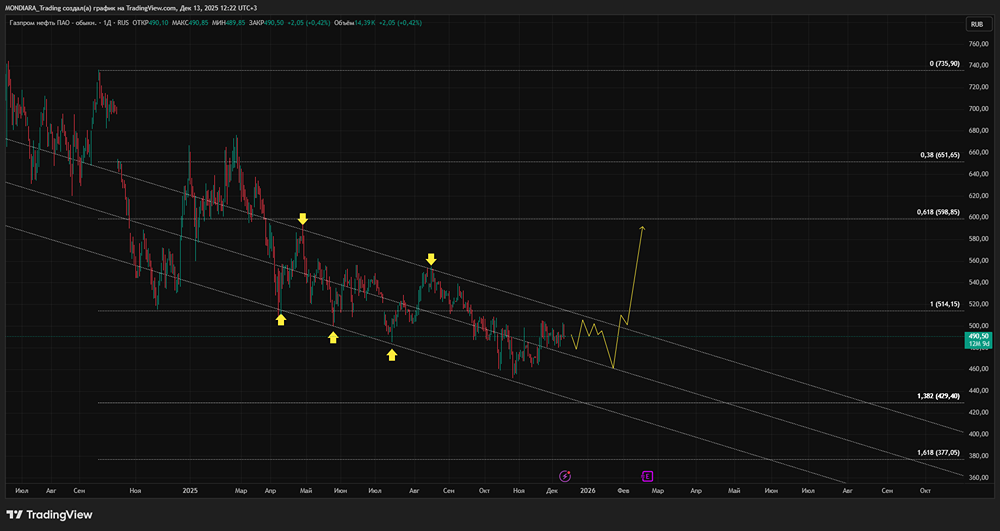1000x531 pixels.
Task: Click the 2025 label on time axis
Action: [192, 491]
